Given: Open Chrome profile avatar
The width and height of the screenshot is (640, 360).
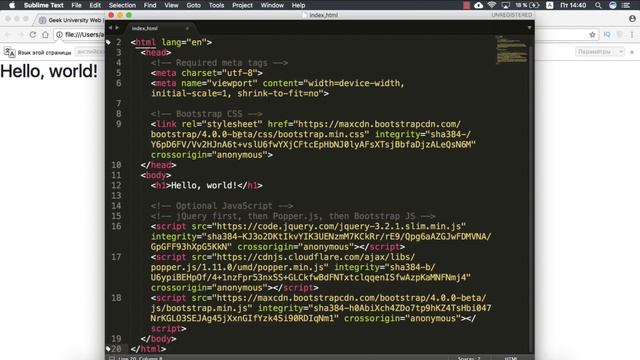Looking at the screenshot, I should [632, 18].
